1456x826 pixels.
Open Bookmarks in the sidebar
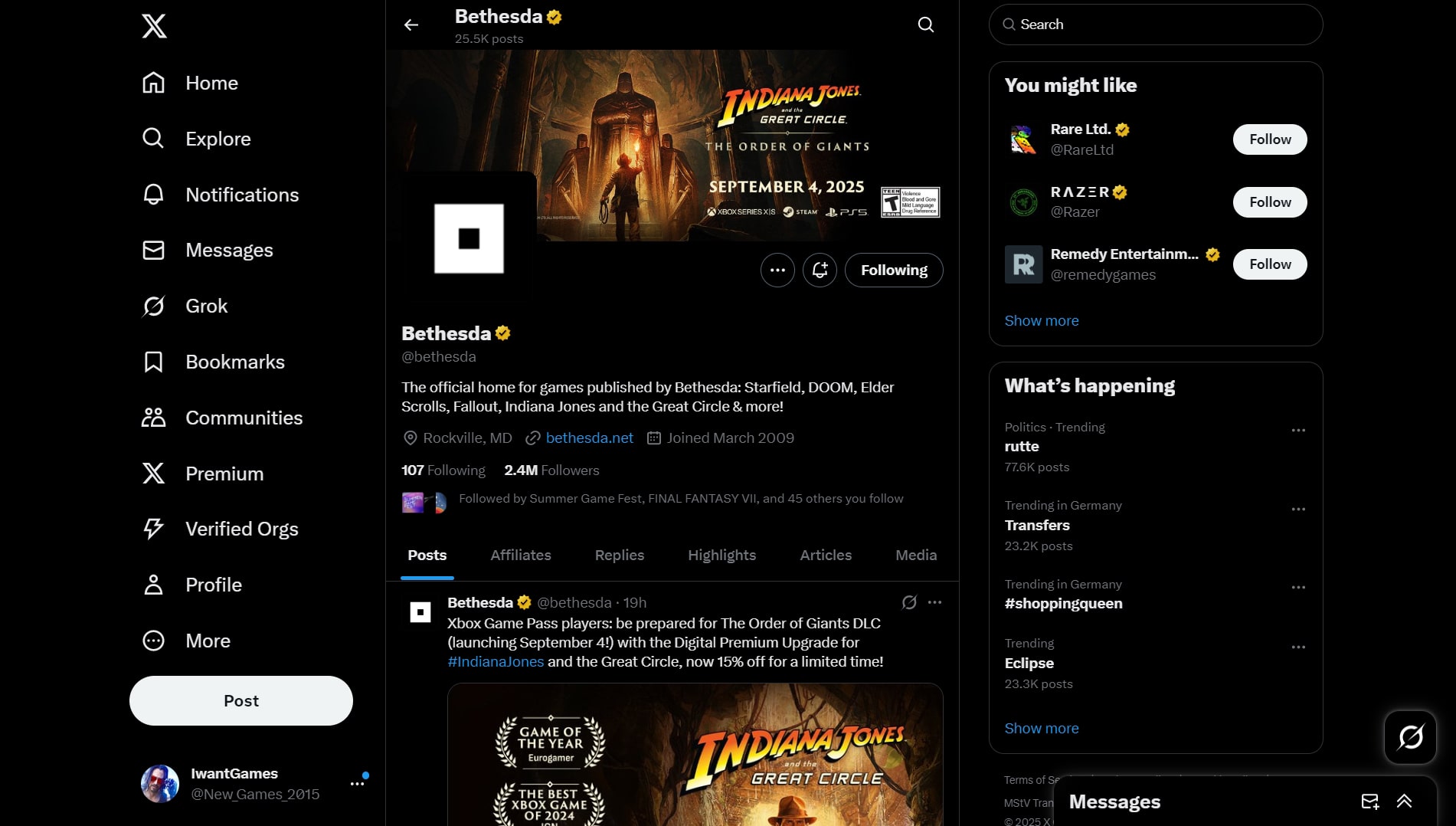click(213, 362)
